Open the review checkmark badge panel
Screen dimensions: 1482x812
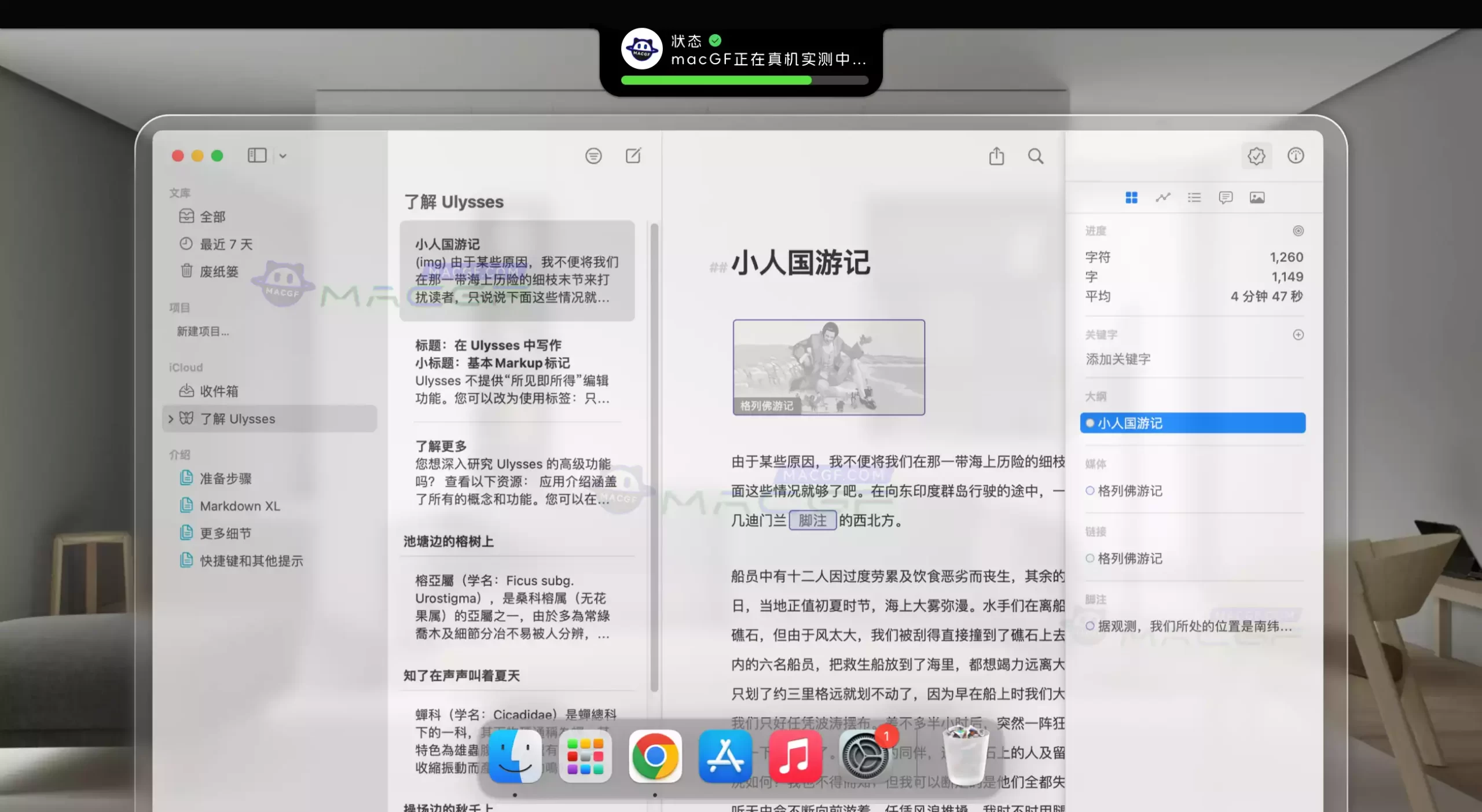click(x=1256, y=156)
